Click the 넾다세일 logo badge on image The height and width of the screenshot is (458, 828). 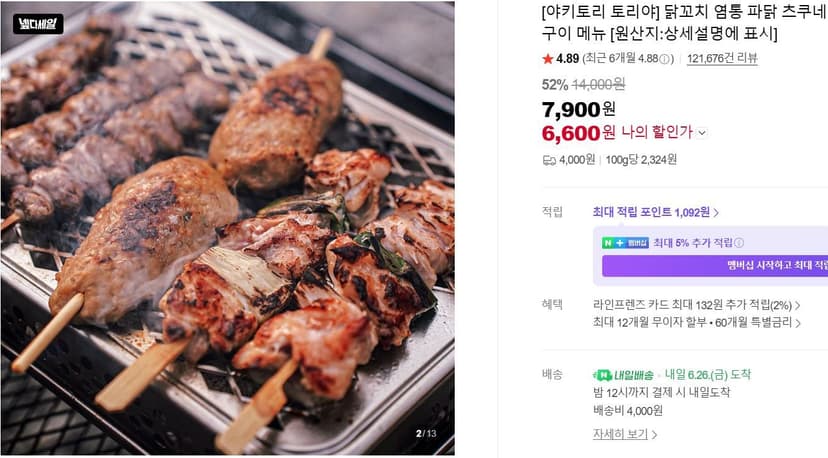coord(38,24)
